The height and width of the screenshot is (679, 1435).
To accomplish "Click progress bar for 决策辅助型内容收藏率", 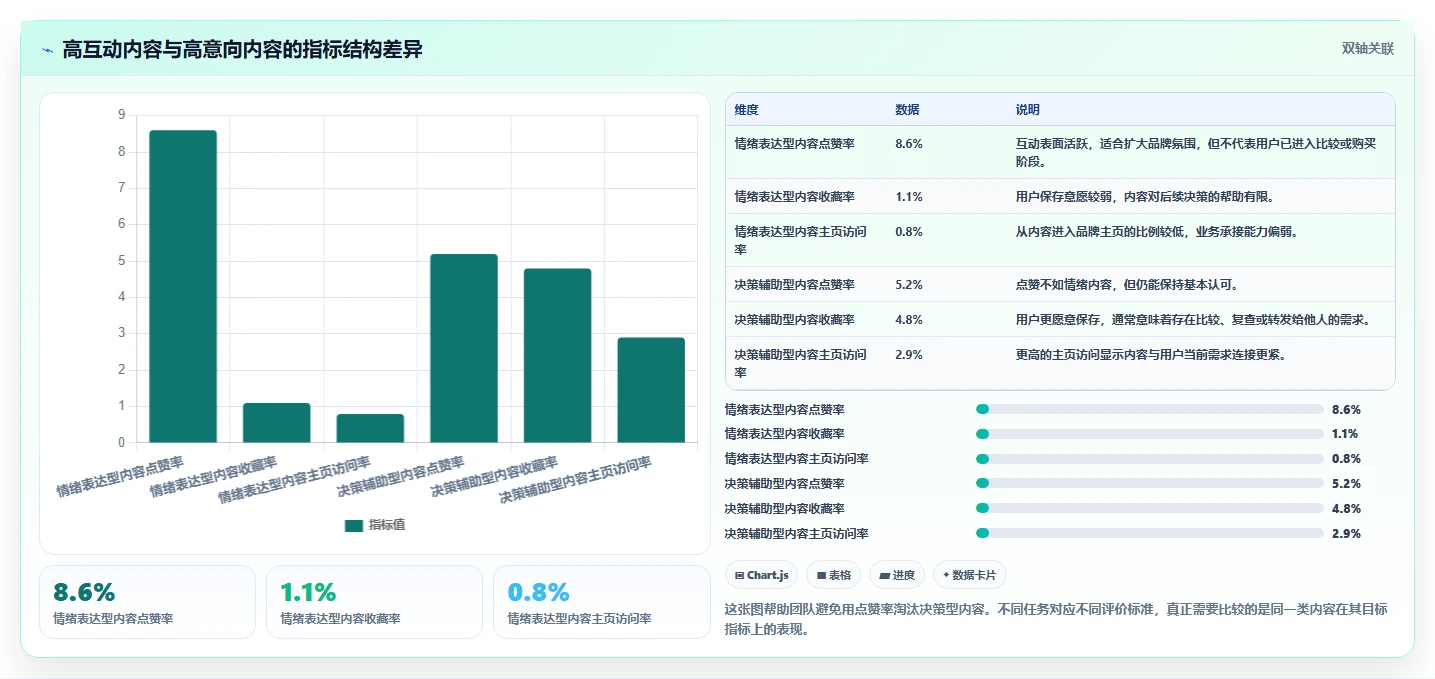I will pos(1150,509).
